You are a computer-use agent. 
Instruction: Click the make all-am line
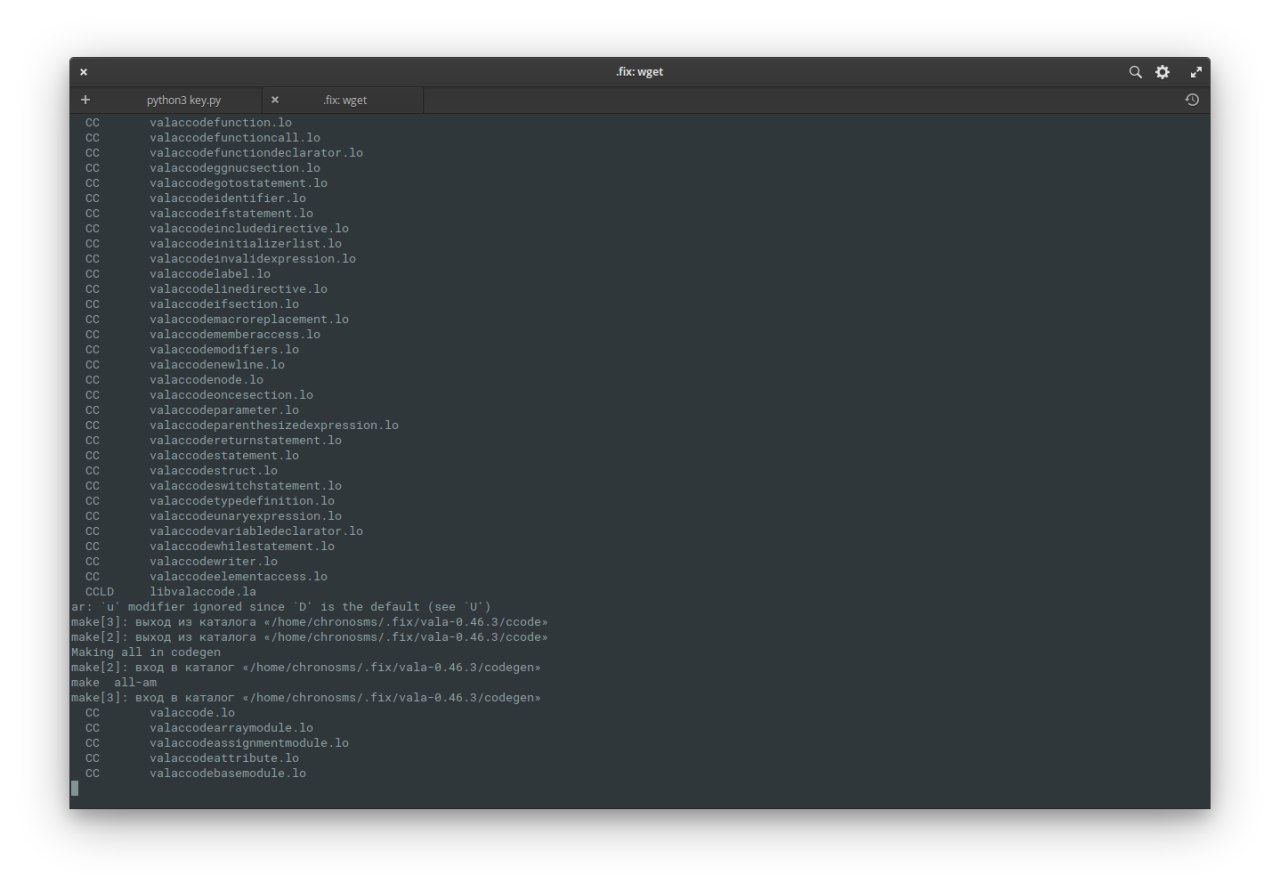[114, 682]
